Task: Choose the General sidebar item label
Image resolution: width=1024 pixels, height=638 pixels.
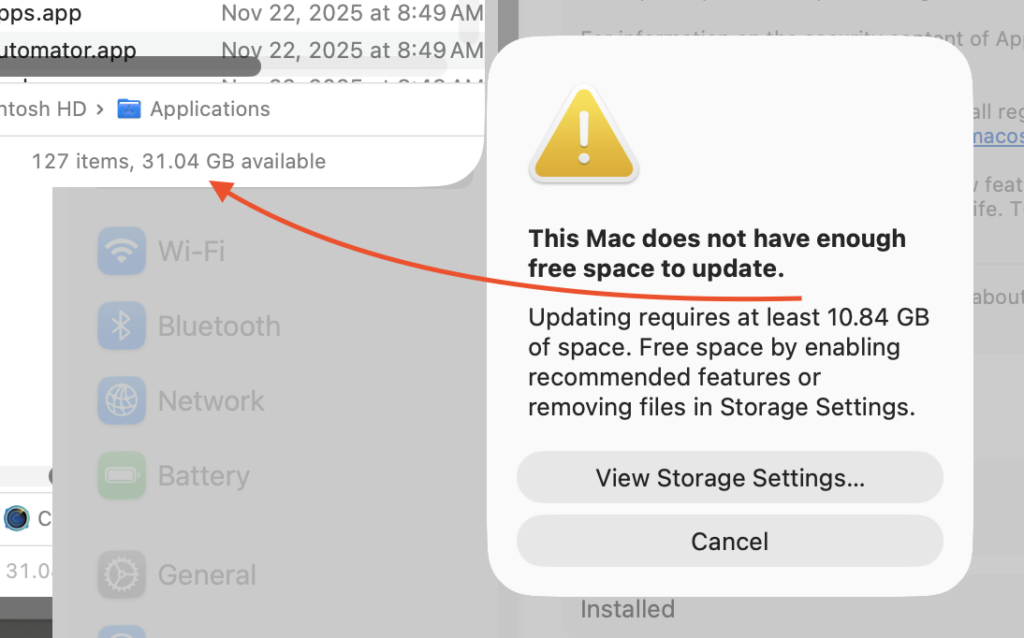Action: (207, 575)
